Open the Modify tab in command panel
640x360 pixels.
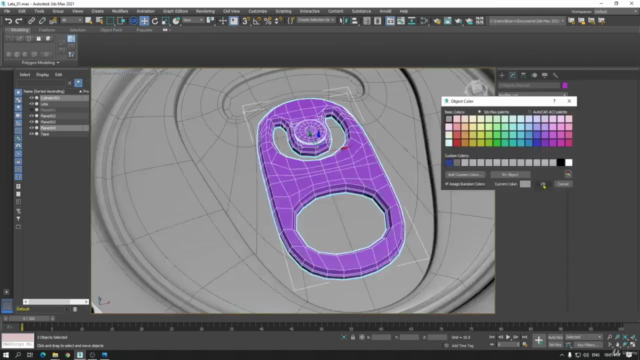(513, 75)
